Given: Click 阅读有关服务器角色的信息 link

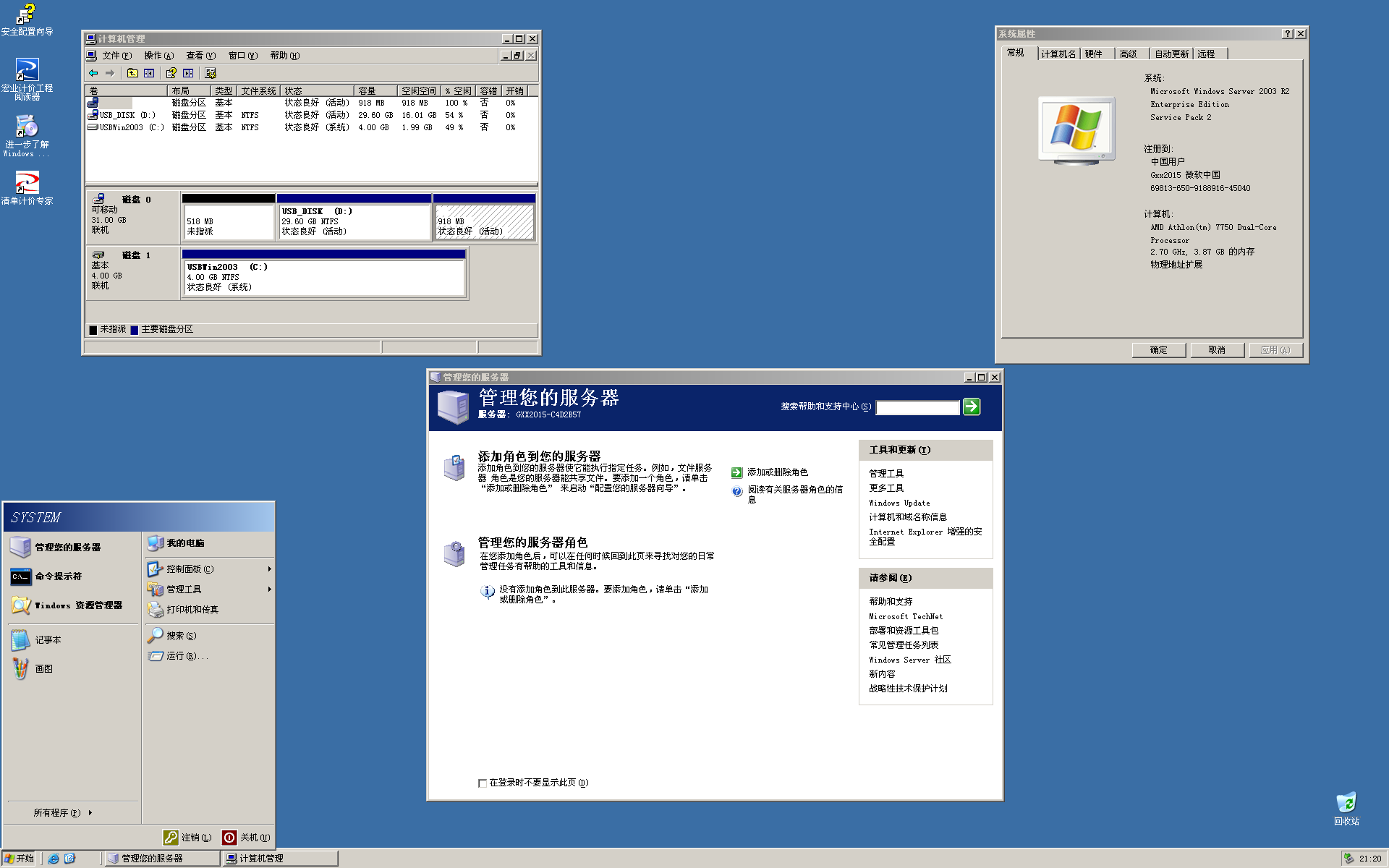Looking at the screenshot, I should point(795,494).
